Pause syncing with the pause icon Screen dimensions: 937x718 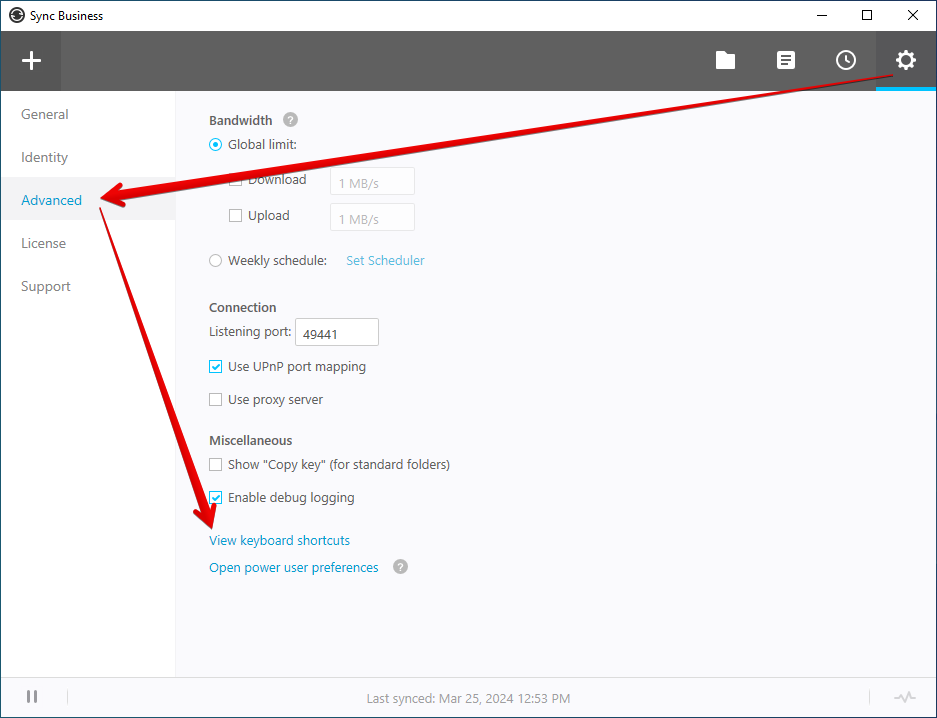click(x=31, y=697)
